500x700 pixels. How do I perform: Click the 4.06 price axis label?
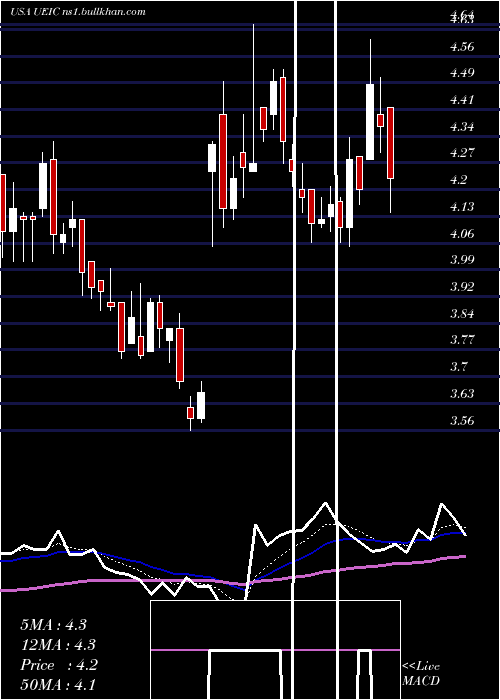coord(462,233)
